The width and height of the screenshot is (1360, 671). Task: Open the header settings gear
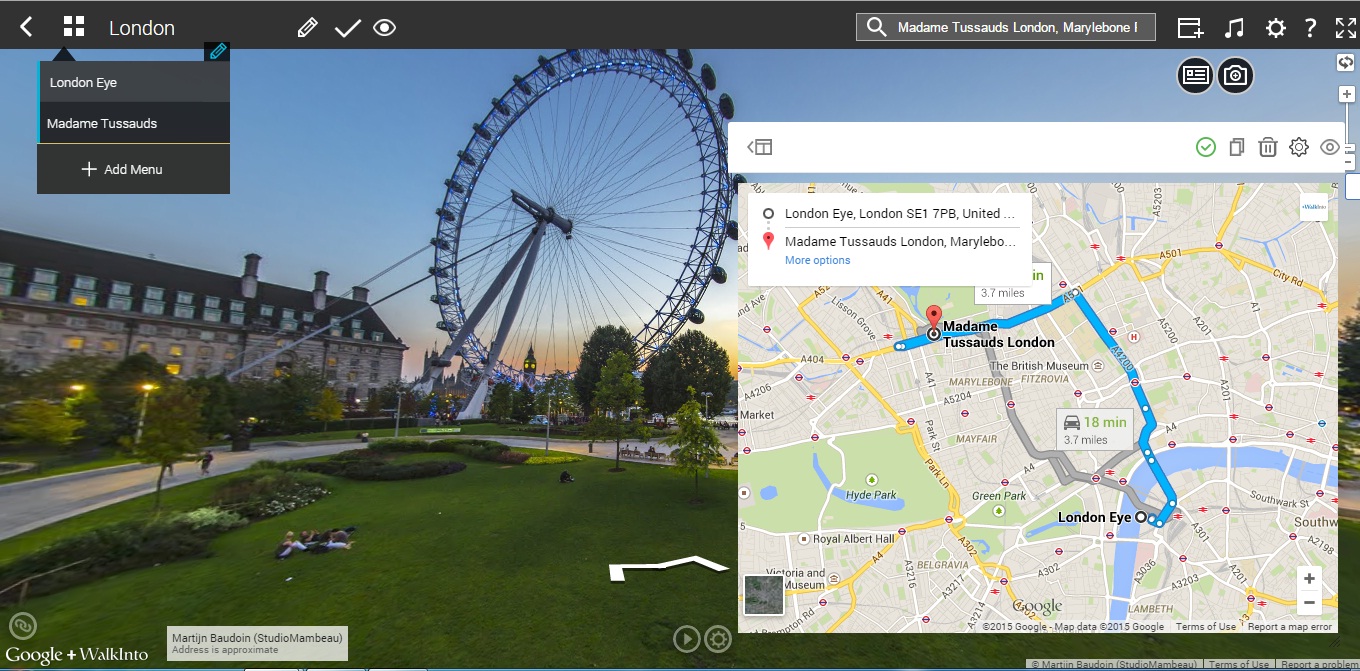[1276, 28]
